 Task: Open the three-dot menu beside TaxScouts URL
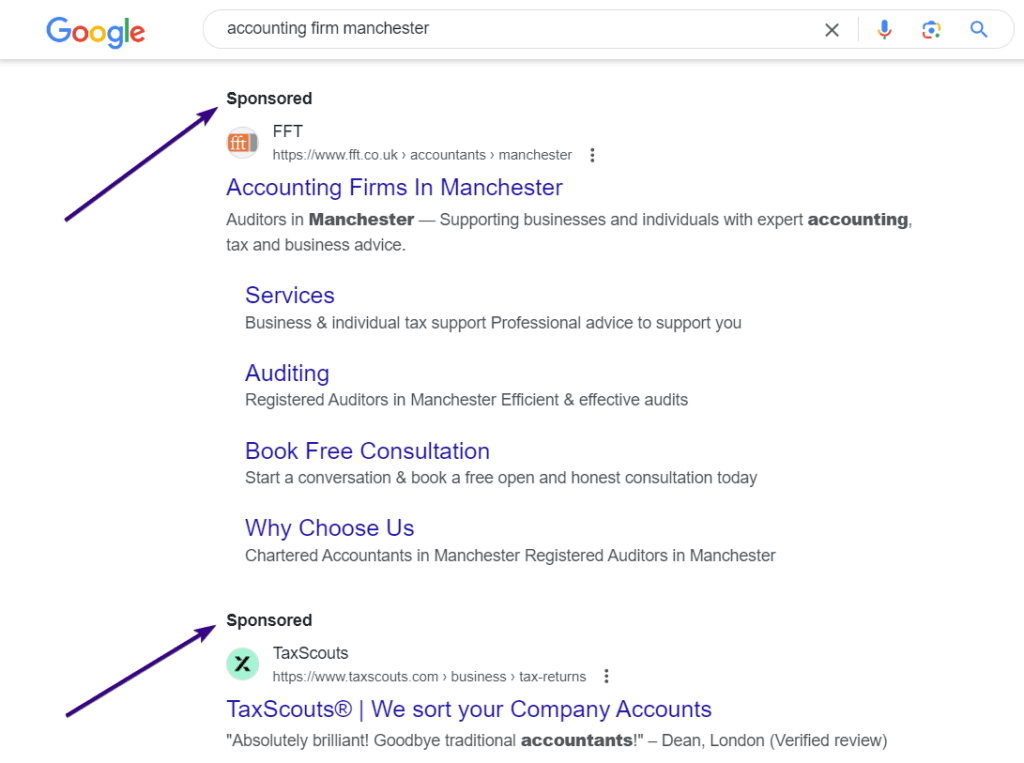[606, 676]
